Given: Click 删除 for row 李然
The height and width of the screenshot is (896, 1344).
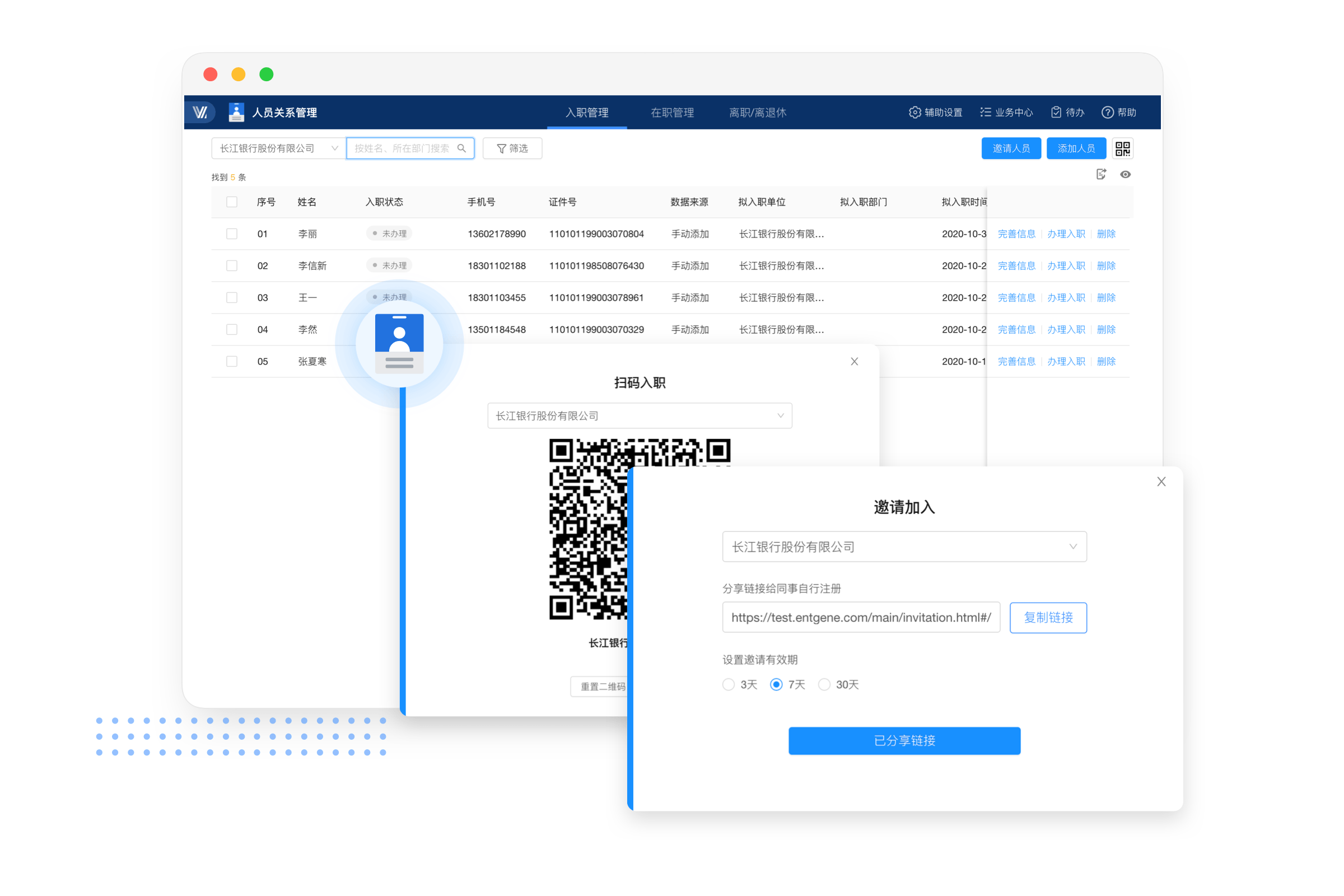Looking at the screenshot, I should (x=1107, y=330).
